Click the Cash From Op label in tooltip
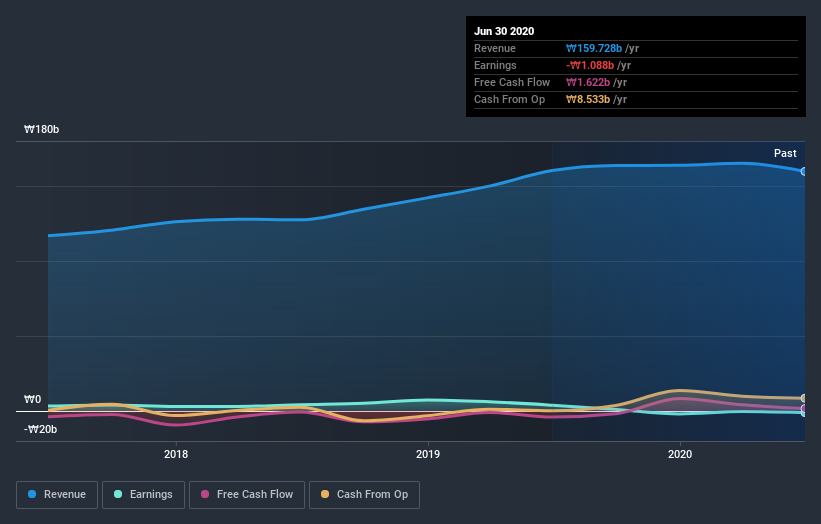 tap(509, 99)
